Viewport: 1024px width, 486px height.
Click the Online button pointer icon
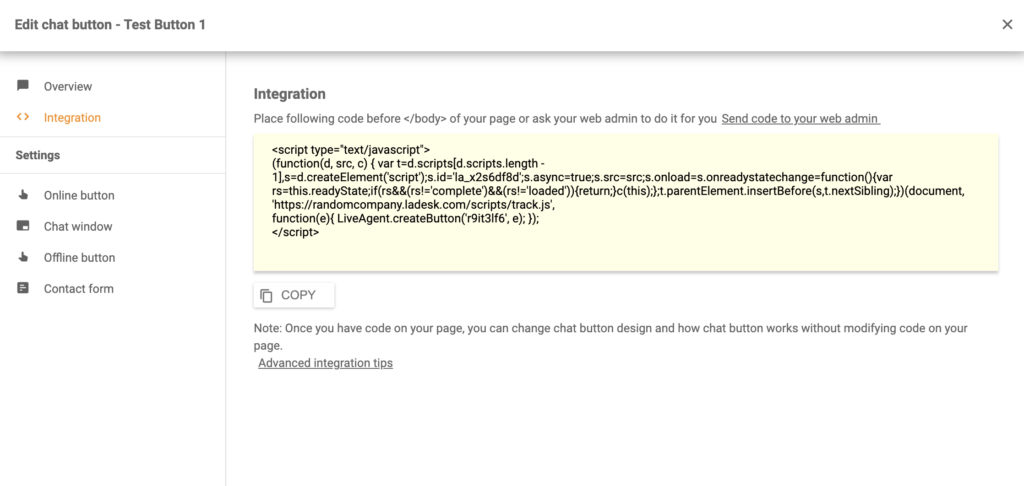(x=23, y=195)
